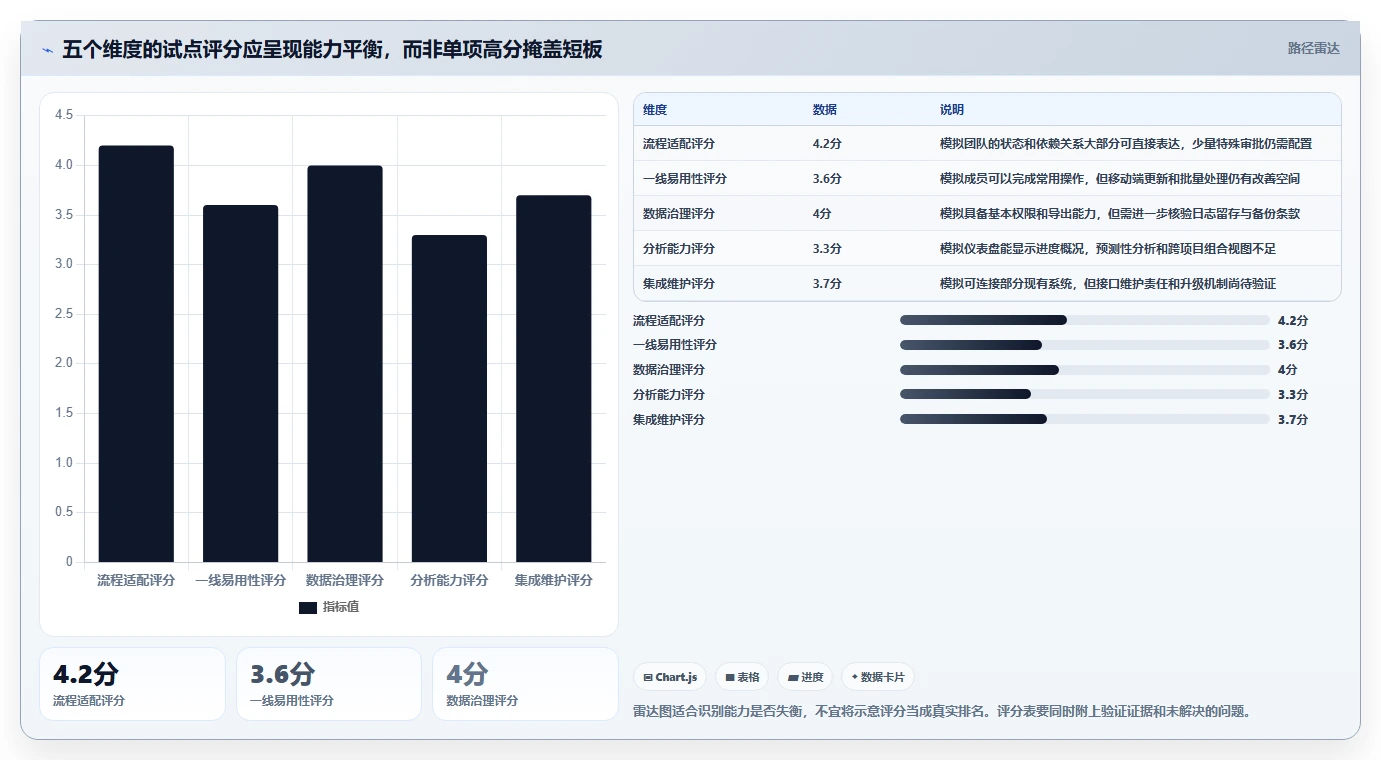The height and width of the screenshot is (760, 1381).
Task: Click the 分析能力评分 3.3分 progress bar
Action: click(x=1084, y=394)
